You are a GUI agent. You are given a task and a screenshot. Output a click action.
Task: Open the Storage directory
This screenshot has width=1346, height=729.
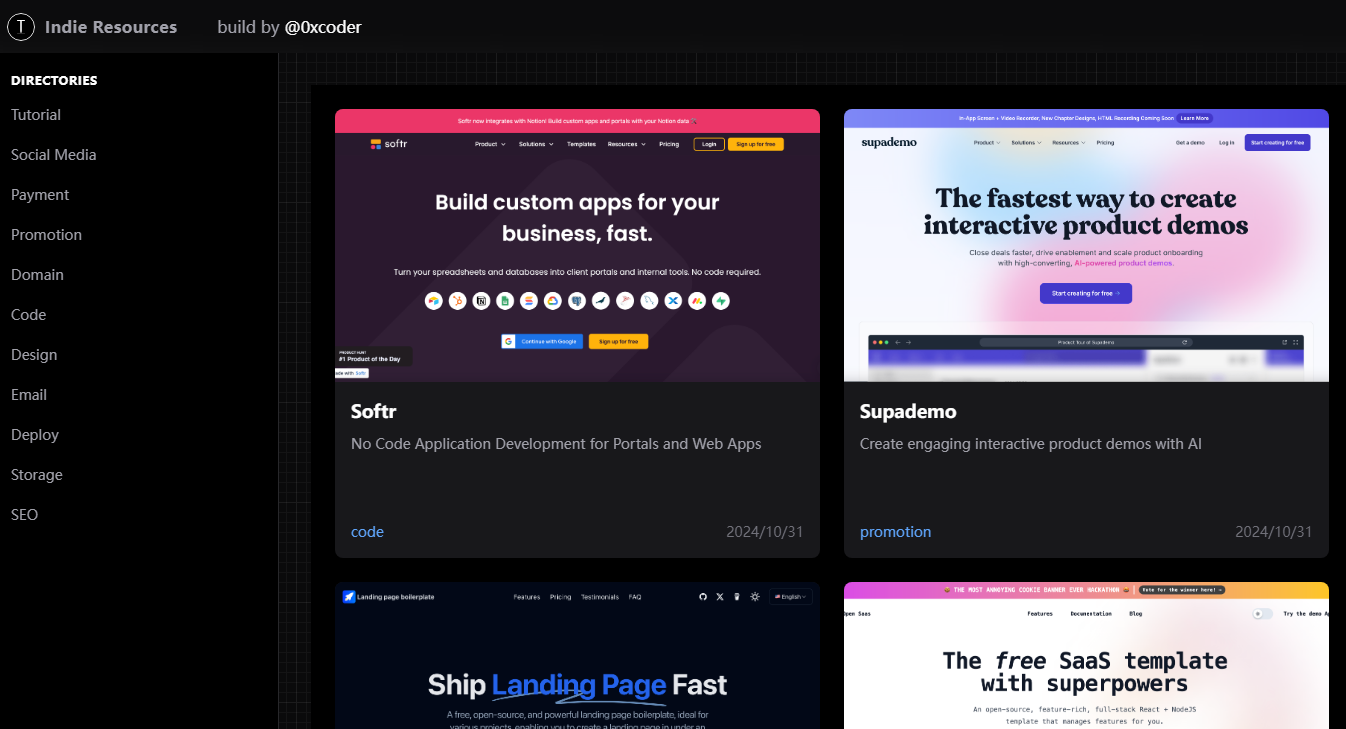pos(37,475)
